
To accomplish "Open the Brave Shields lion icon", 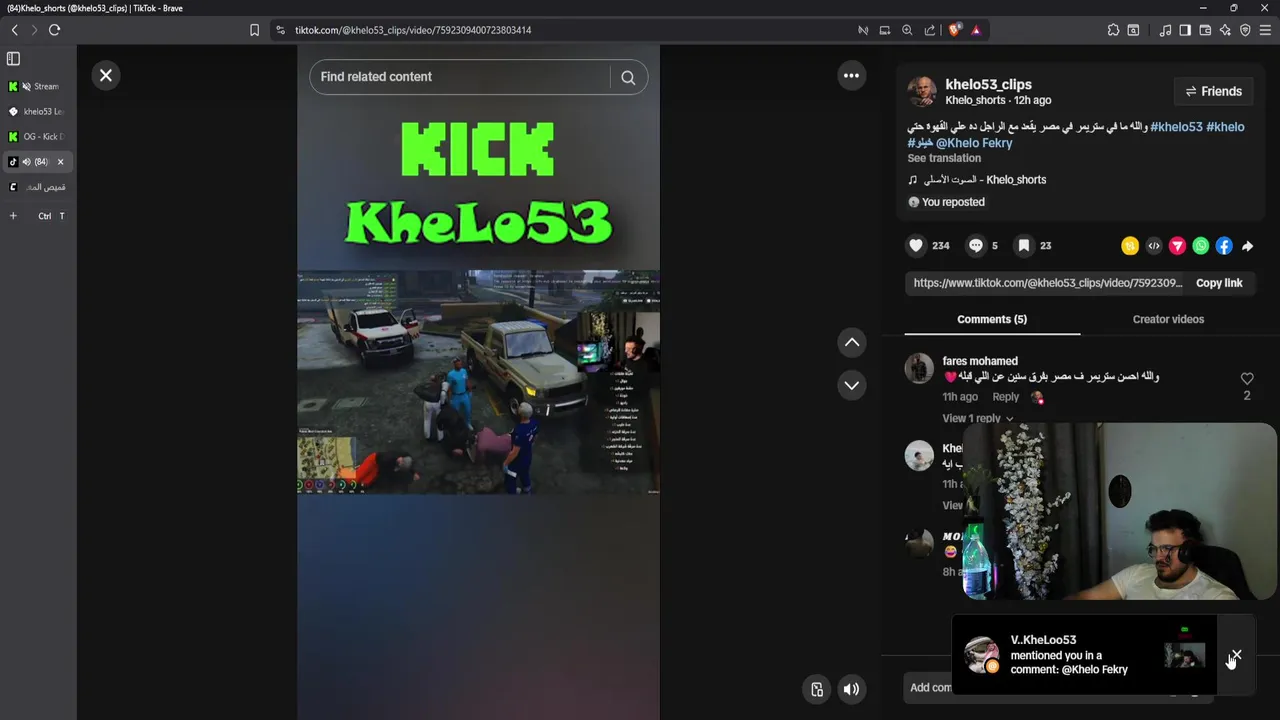I will (x=954, y=30).
